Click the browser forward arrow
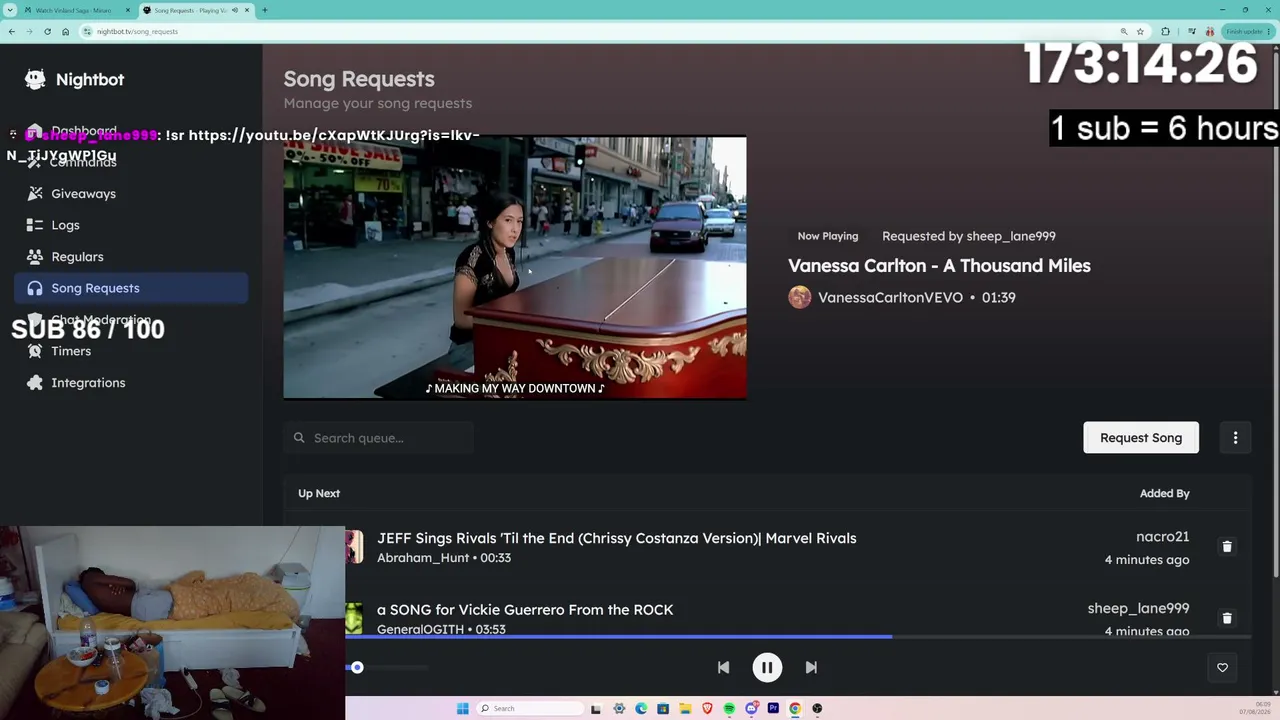The width and height of the screenshot is (1280, 720). pos(29,31)
